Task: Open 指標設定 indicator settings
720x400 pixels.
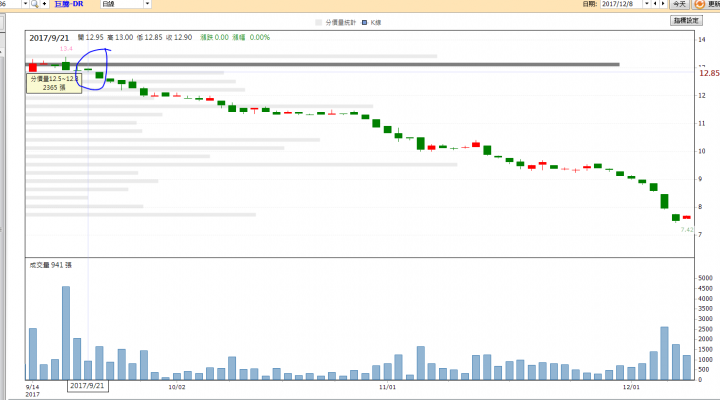Action: tap(686, 21)
